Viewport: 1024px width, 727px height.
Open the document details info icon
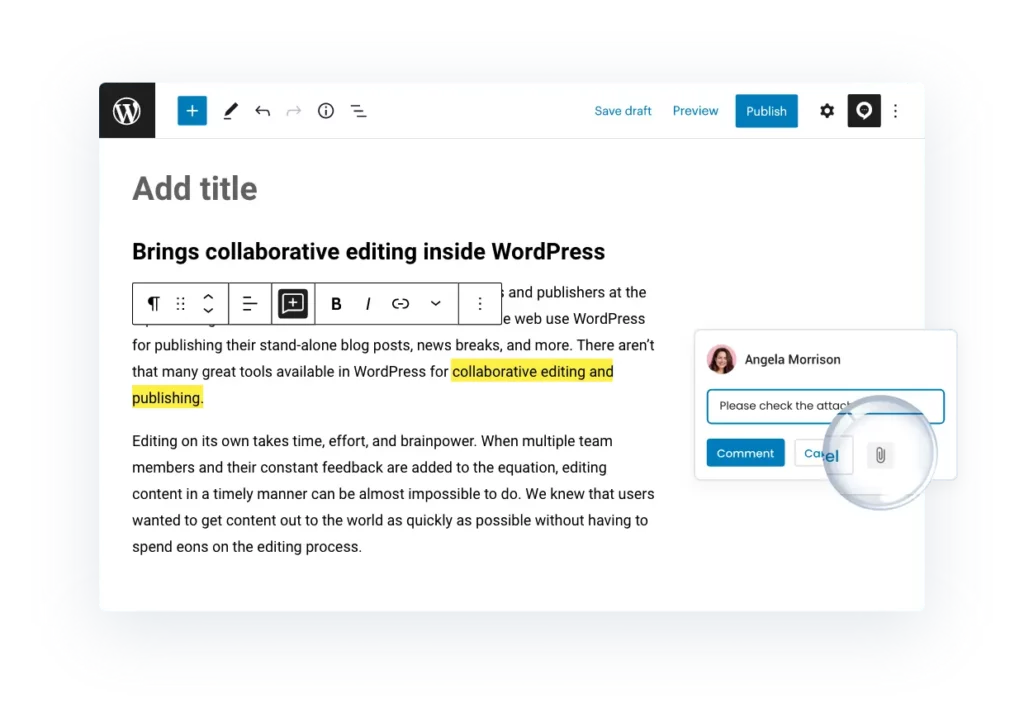coord(326,110)
